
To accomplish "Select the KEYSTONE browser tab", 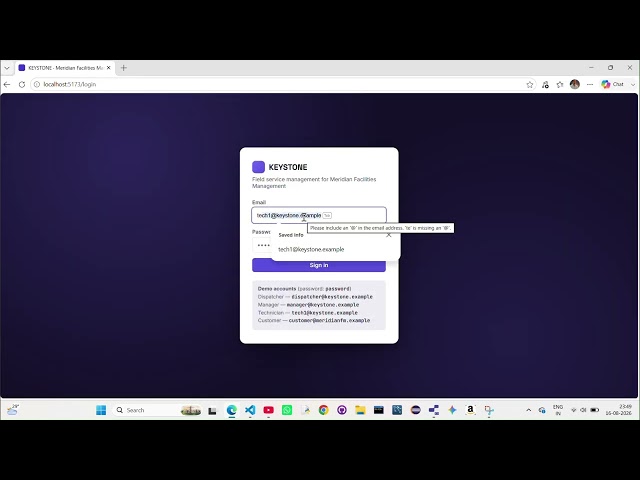I will pyautogui.click(x=65, y=68).
